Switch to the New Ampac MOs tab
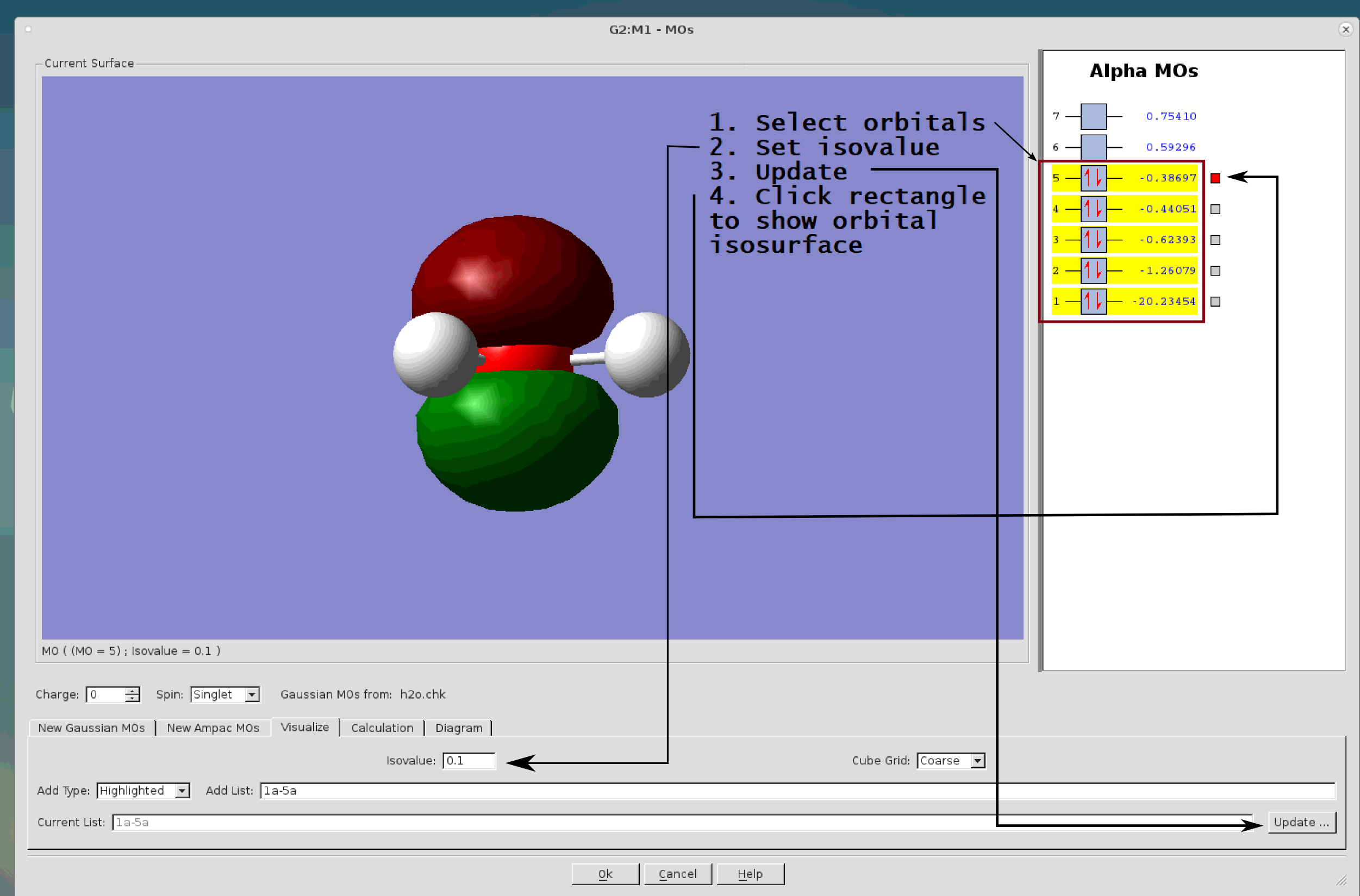The height and width of the screenshot is (896, 1360). click(x=213, y=728)
